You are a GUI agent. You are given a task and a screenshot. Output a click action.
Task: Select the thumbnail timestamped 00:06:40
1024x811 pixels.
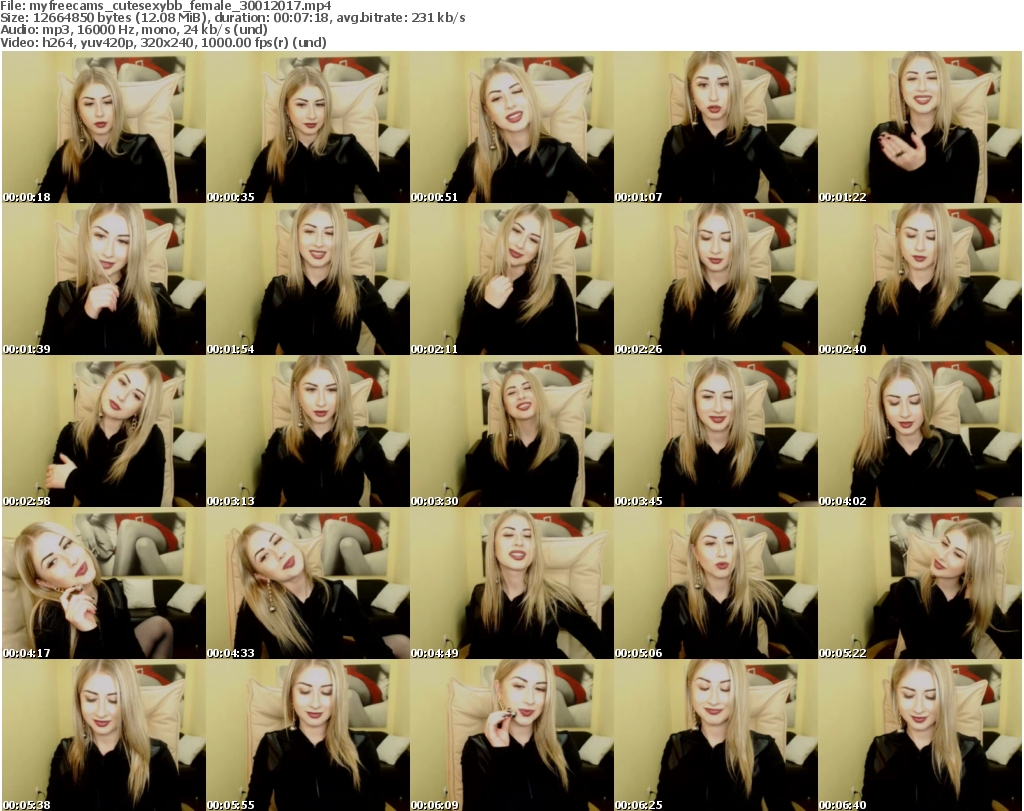[x=920, y=735]
